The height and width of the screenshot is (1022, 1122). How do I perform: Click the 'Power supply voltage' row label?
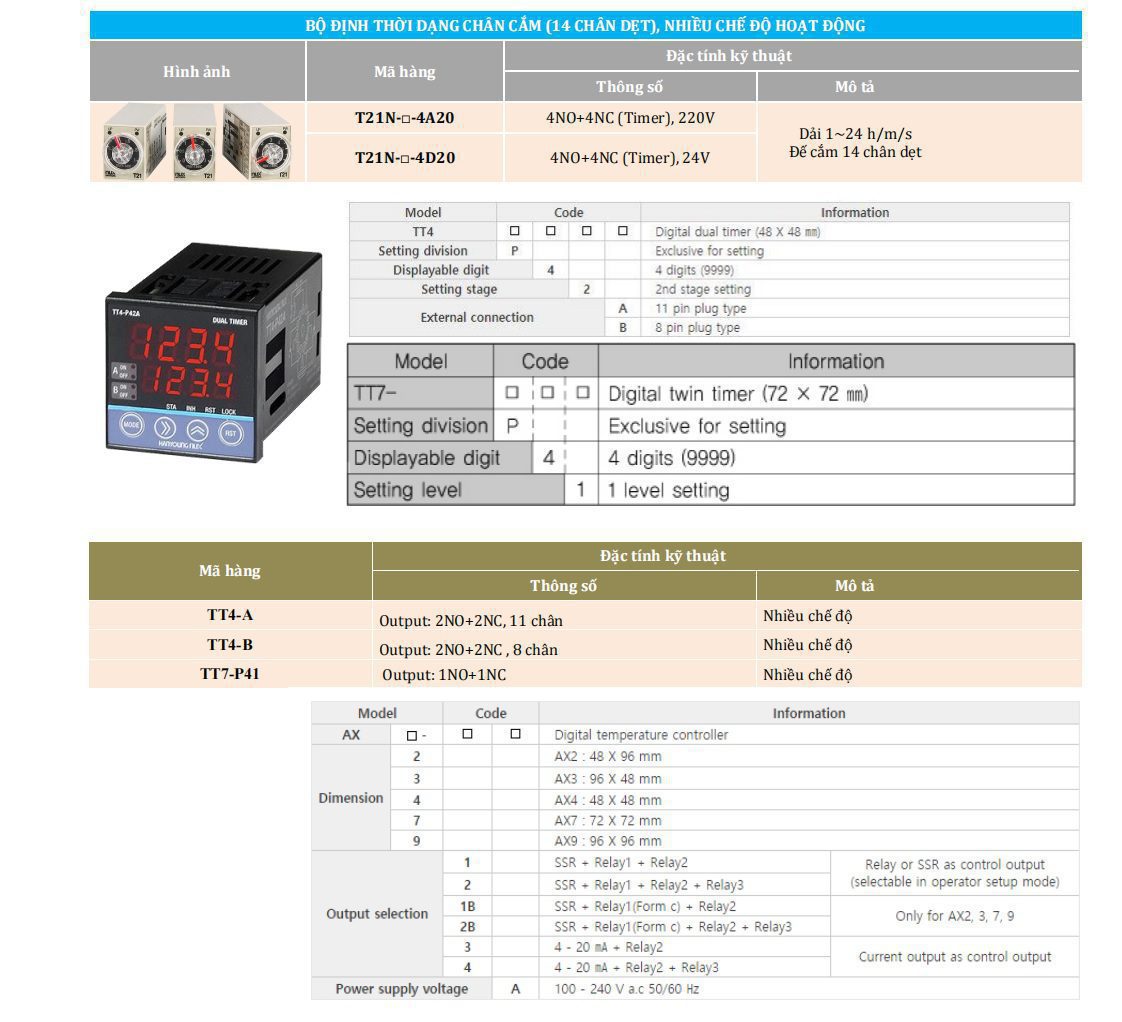click(401, 989)
